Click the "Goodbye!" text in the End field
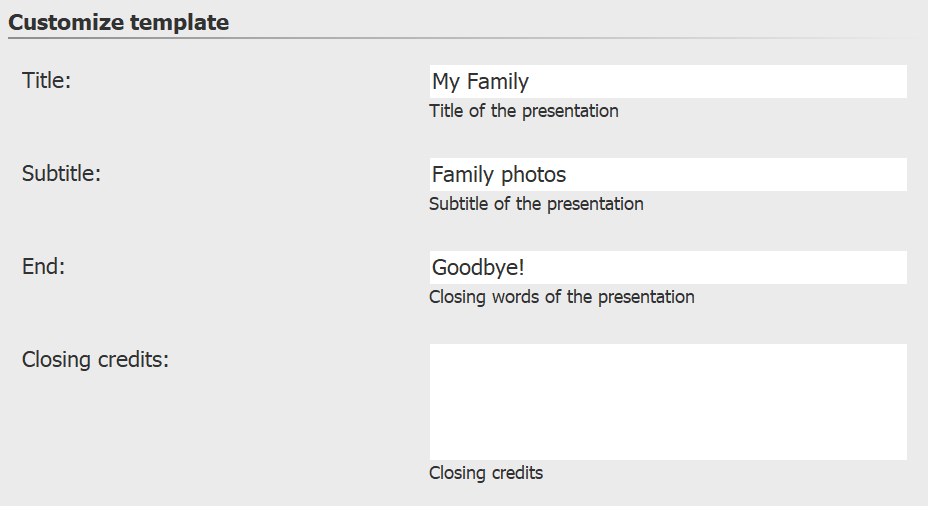This screenshot has width=928, height=506. [x=478, y=268]
